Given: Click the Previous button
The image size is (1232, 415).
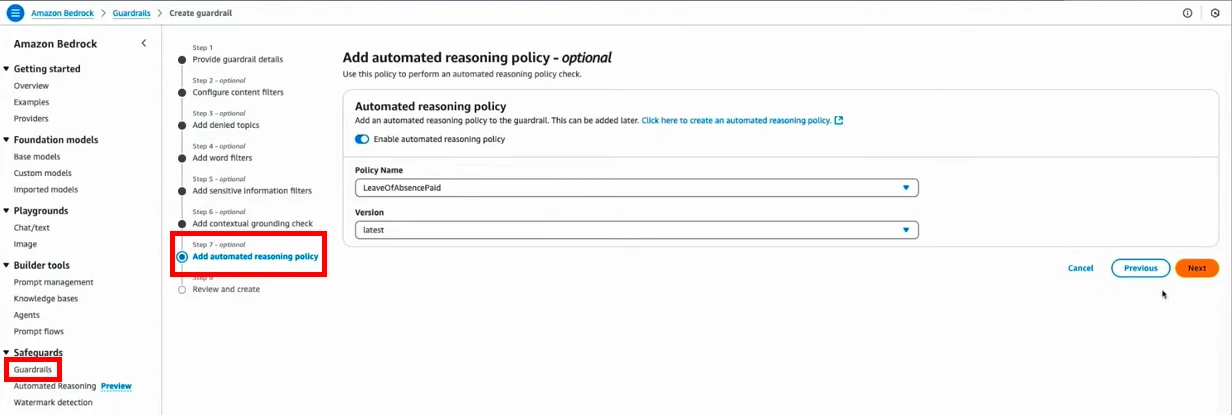Looking at the screenshot, I should 1140,268.
